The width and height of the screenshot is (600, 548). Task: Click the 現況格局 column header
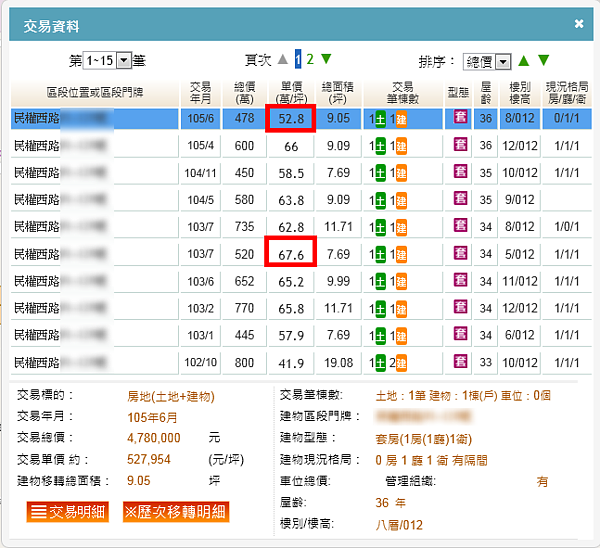567,93
